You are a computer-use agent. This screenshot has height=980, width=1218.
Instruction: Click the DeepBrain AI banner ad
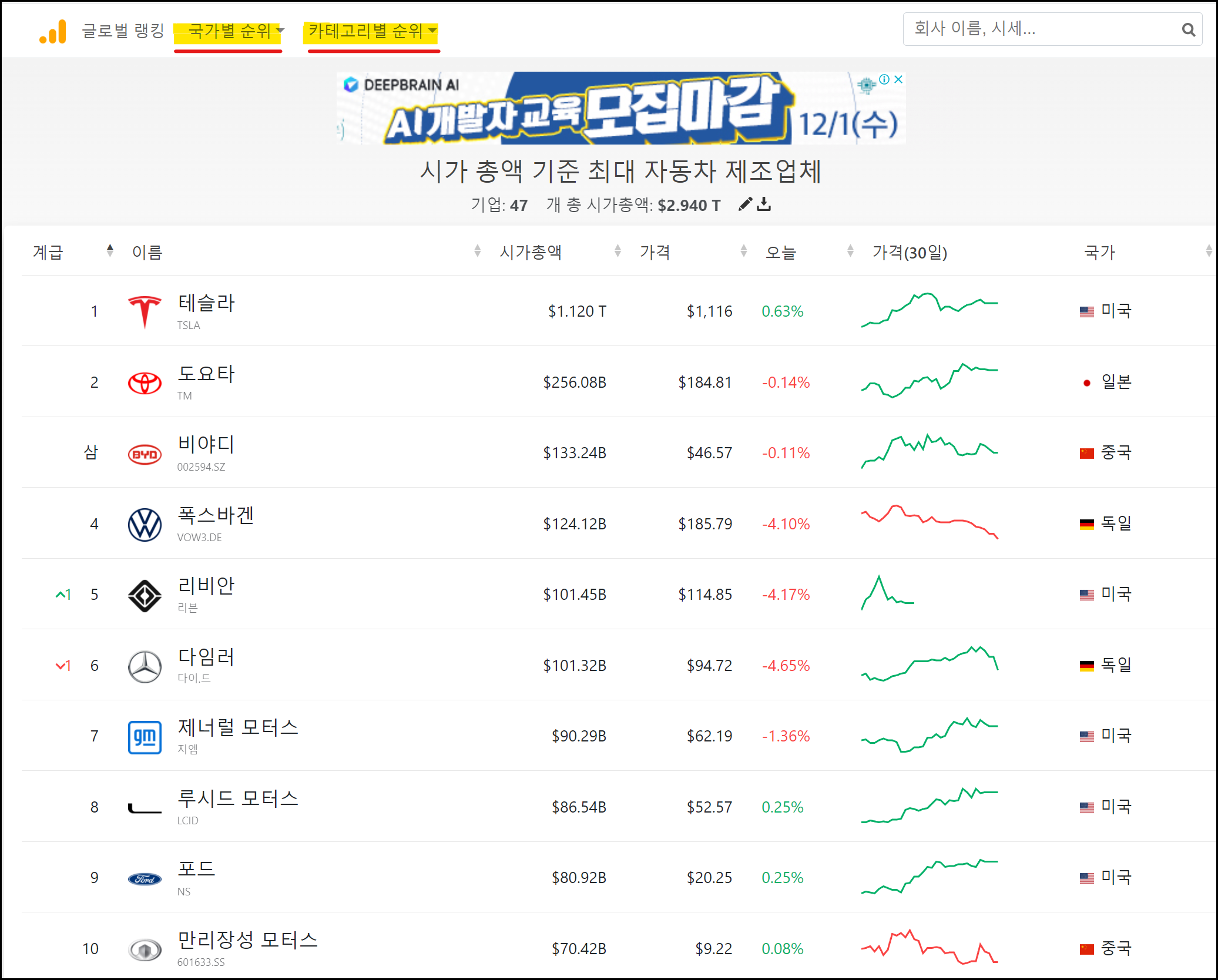point(621,108)
